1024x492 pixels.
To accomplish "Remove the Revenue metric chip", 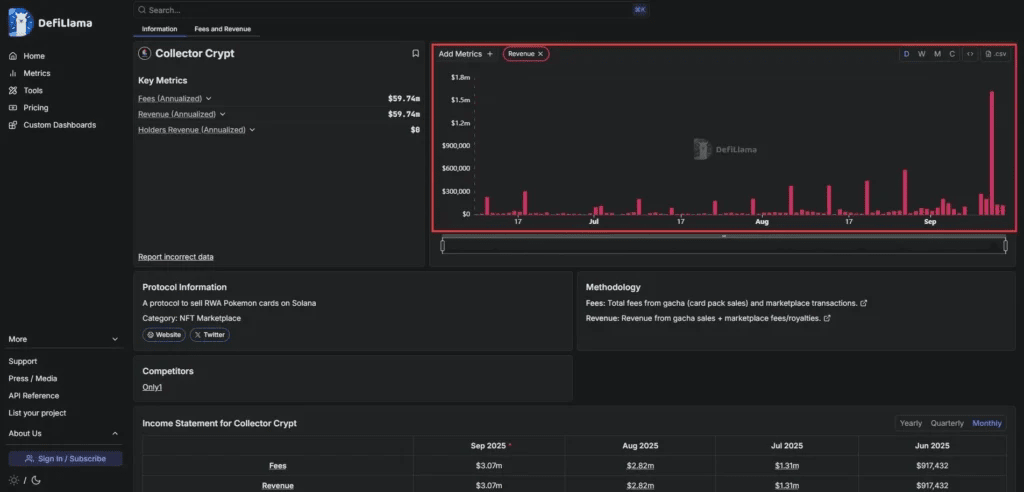I will coord(540,54).
